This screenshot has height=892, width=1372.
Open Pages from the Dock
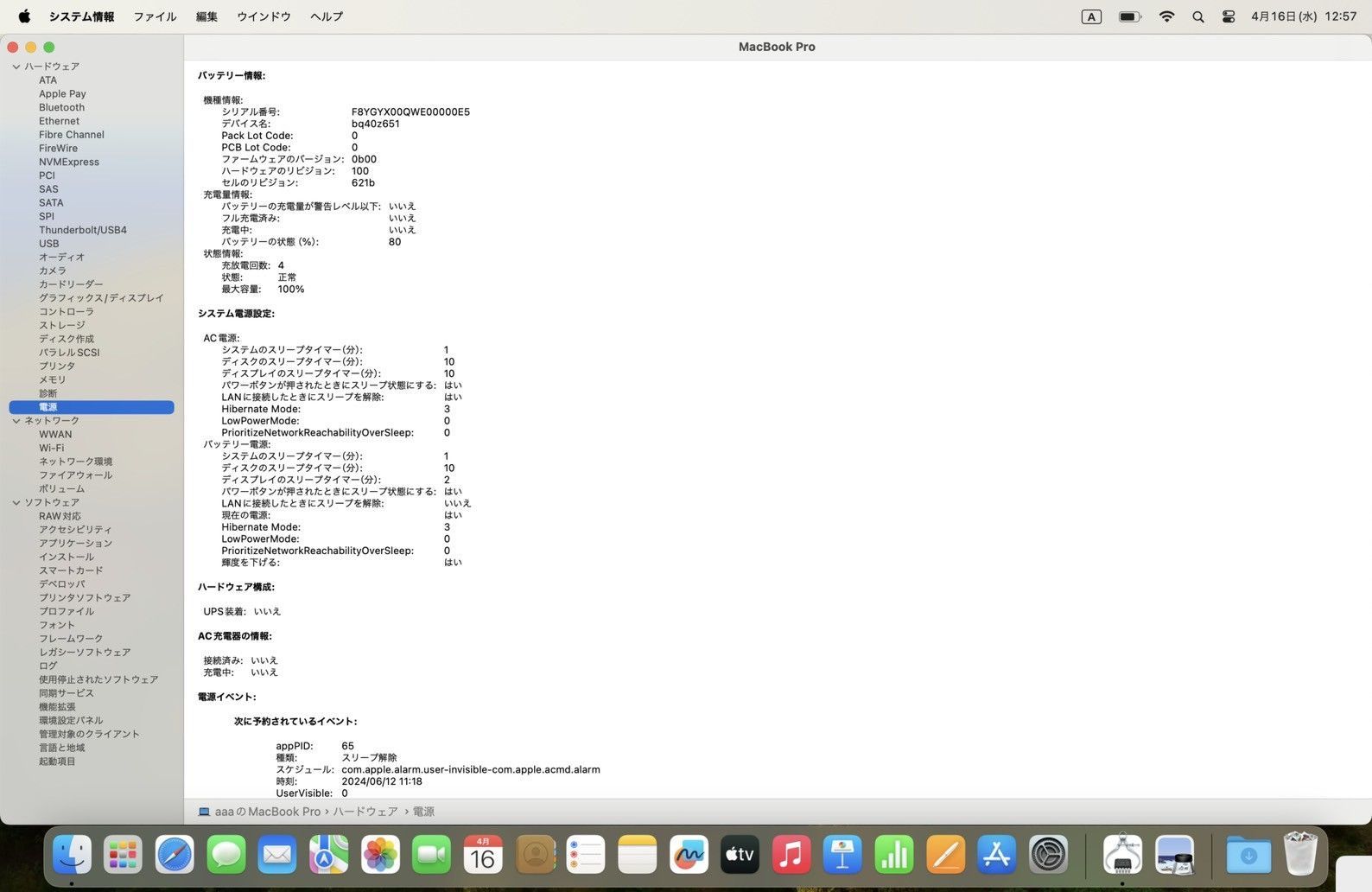pyautogui.click(x=946, y=855)
